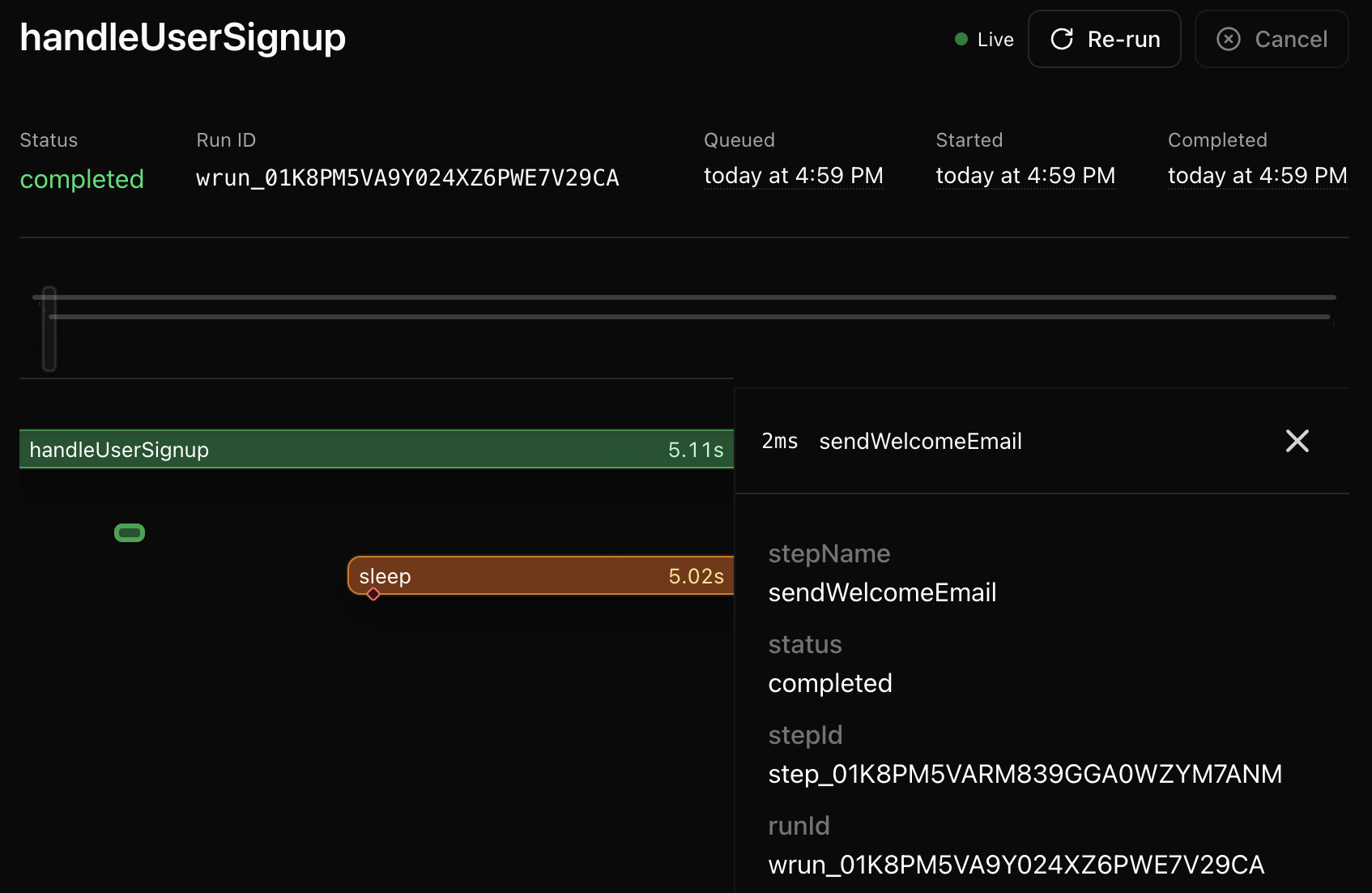Image resolution: width=1372 pixels, height=893 pixels.
Task: Click the timeline zoom slider handle
Action: click(x=49, y=330)
